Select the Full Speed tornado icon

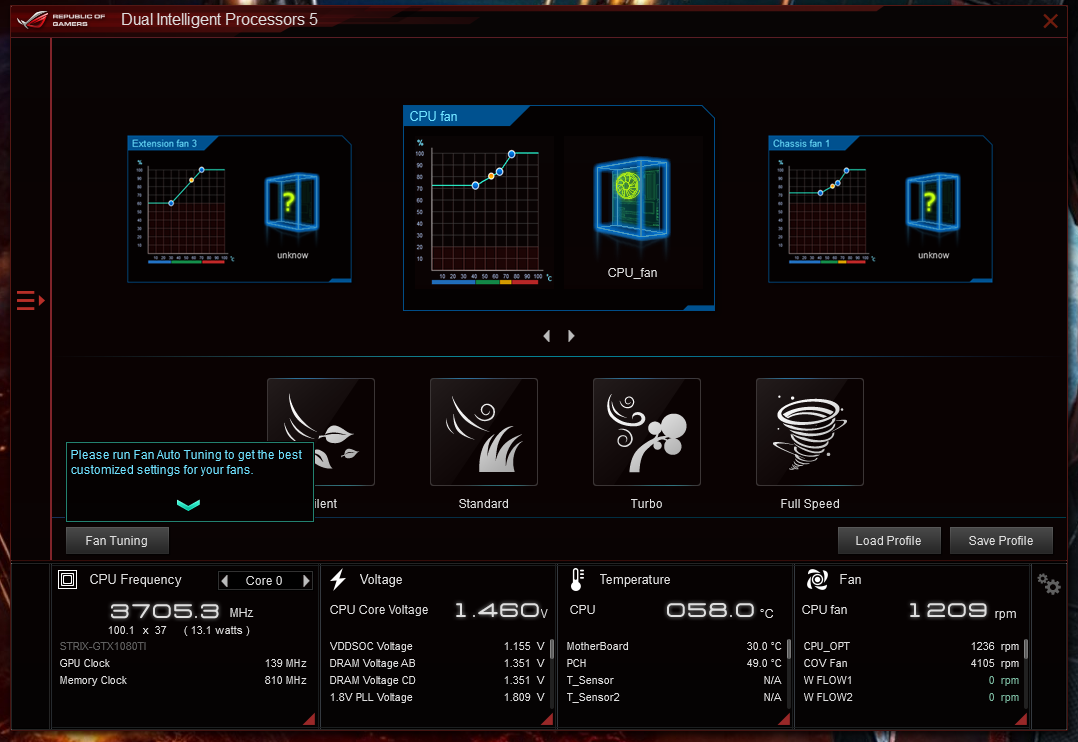point(810,432)
